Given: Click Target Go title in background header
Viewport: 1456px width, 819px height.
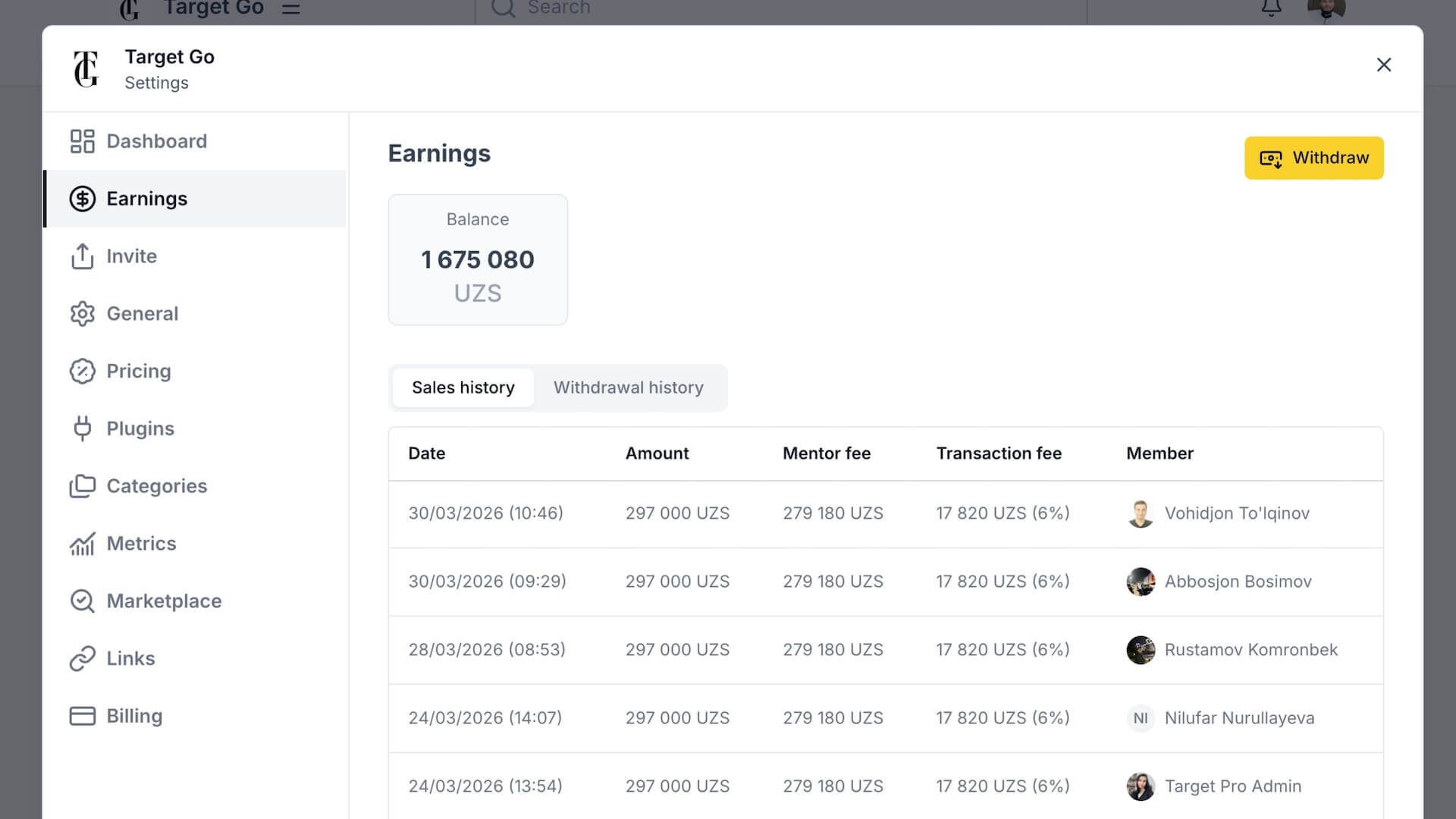Looking at the screenshot, I should [x=214, y=8].
